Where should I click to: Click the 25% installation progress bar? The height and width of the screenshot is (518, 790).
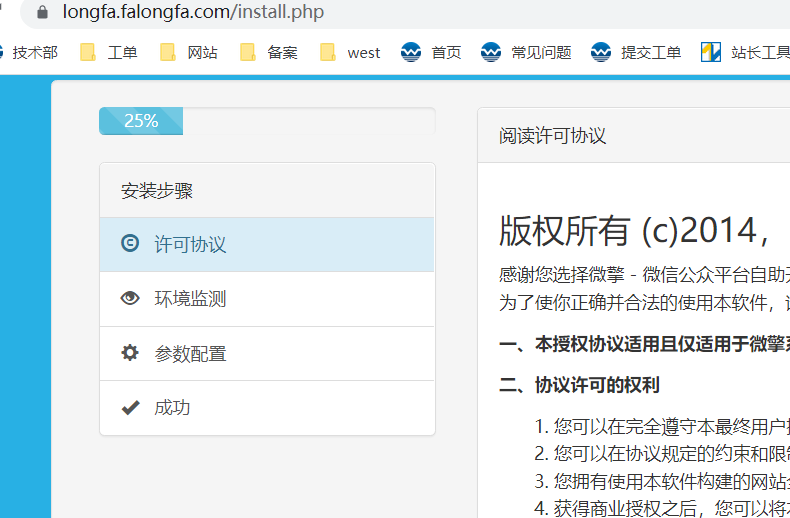[141, 121]
